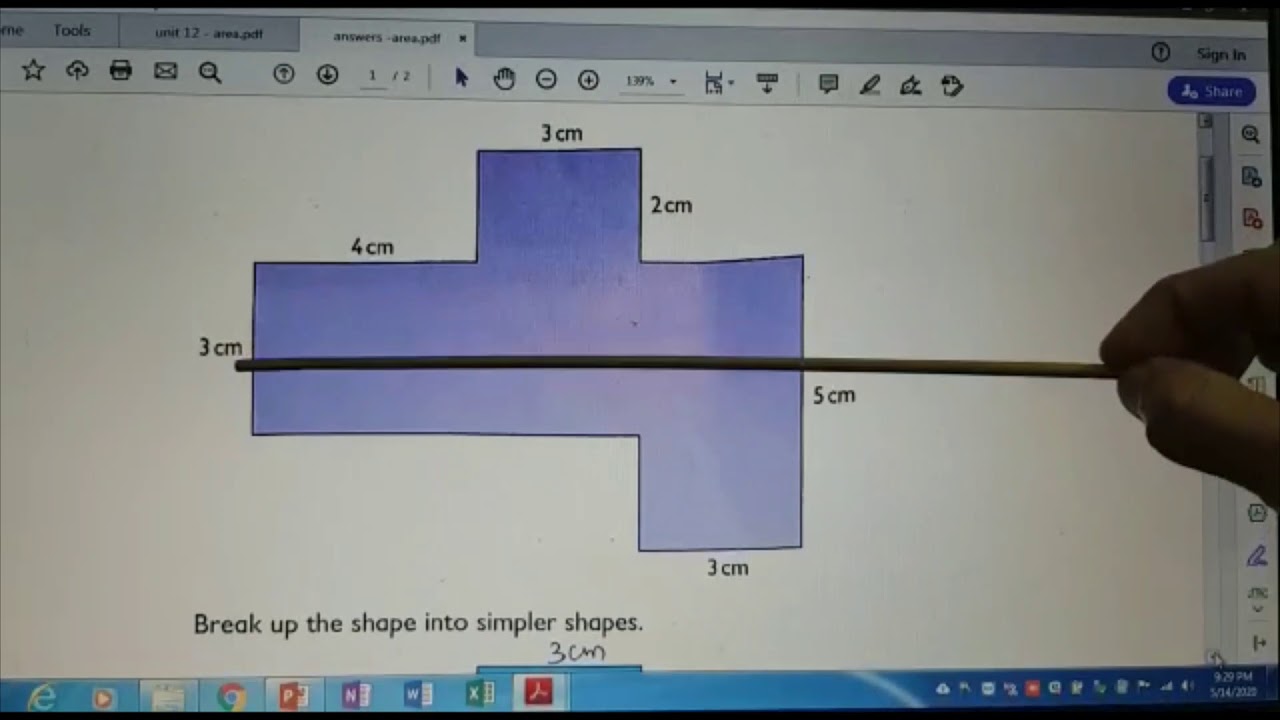Close the answers -area.pdf tab

pyautogui.click(x=462, y=38)
